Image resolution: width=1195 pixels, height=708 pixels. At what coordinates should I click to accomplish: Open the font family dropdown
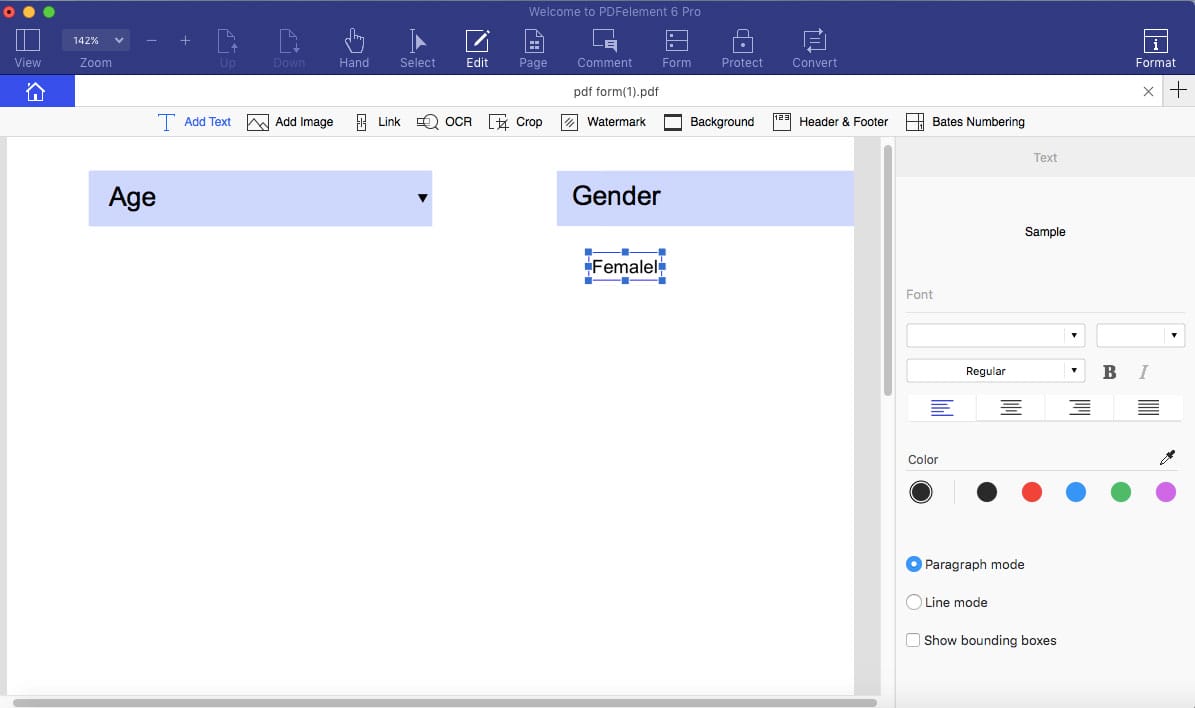(x=995, y=335)
